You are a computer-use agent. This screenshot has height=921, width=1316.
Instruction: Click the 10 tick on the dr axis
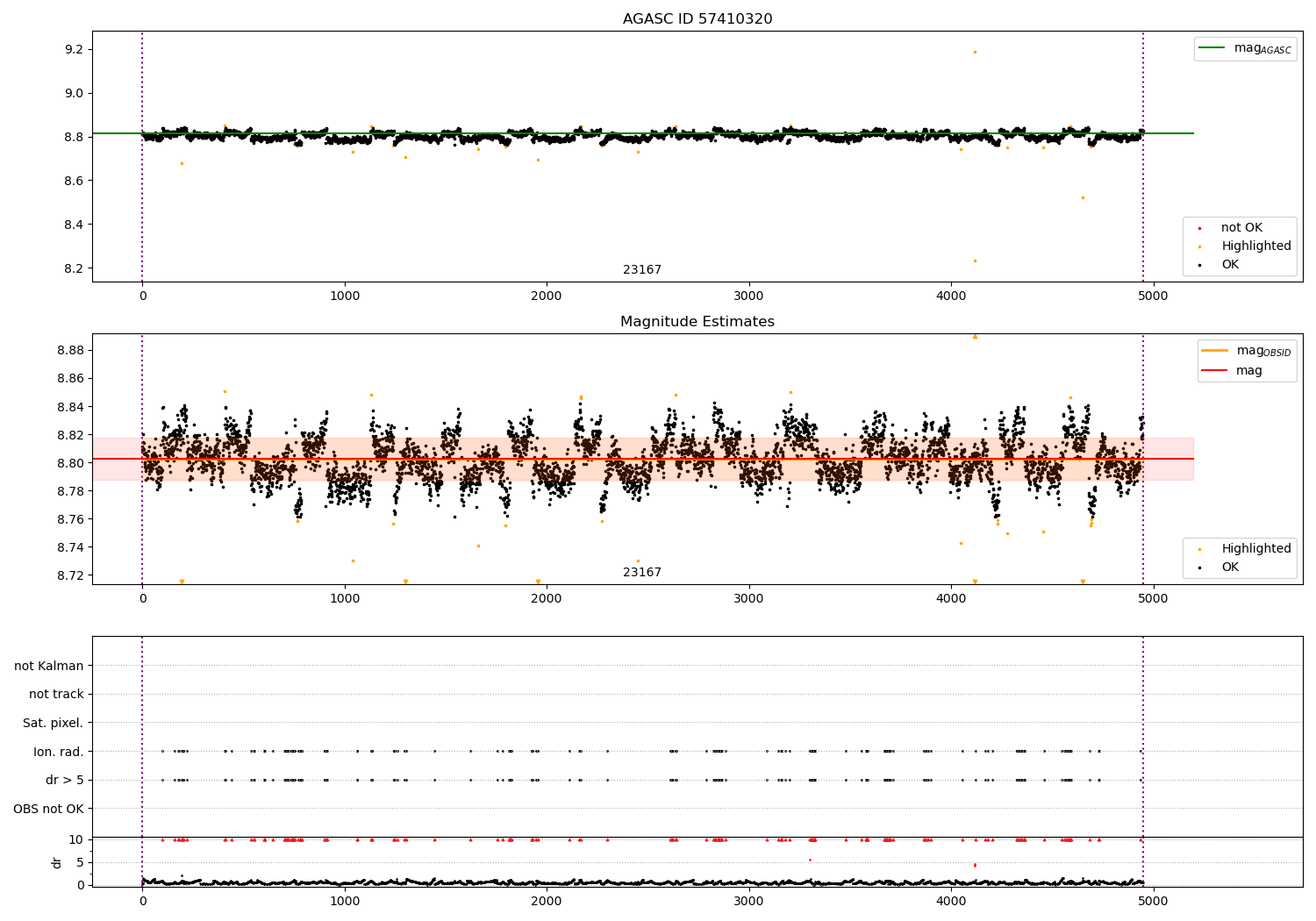76,839
